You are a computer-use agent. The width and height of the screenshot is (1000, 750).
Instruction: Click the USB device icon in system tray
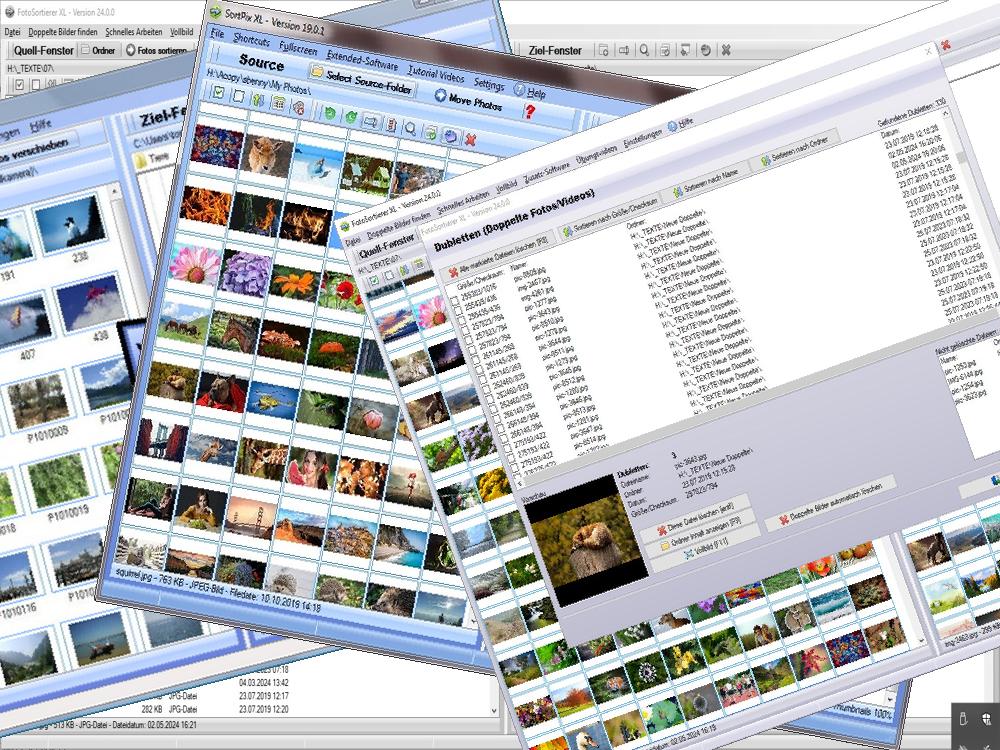point(963,719)
